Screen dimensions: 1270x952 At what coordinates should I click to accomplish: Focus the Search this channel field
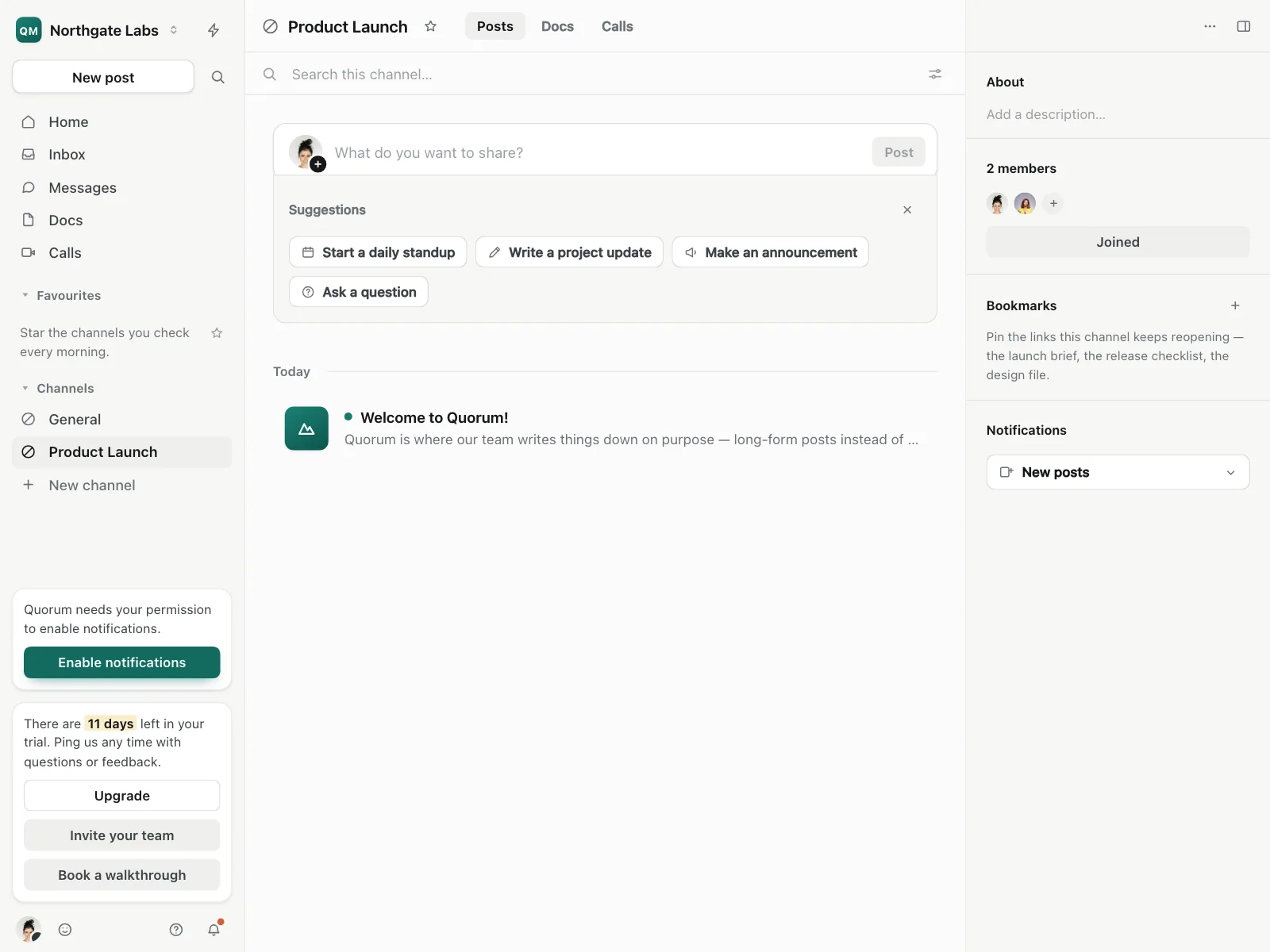click(605, 74)
